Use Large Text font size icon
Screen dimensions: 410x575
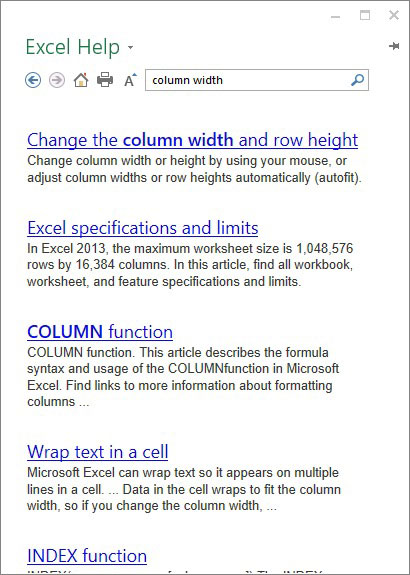tap(130, 80)
